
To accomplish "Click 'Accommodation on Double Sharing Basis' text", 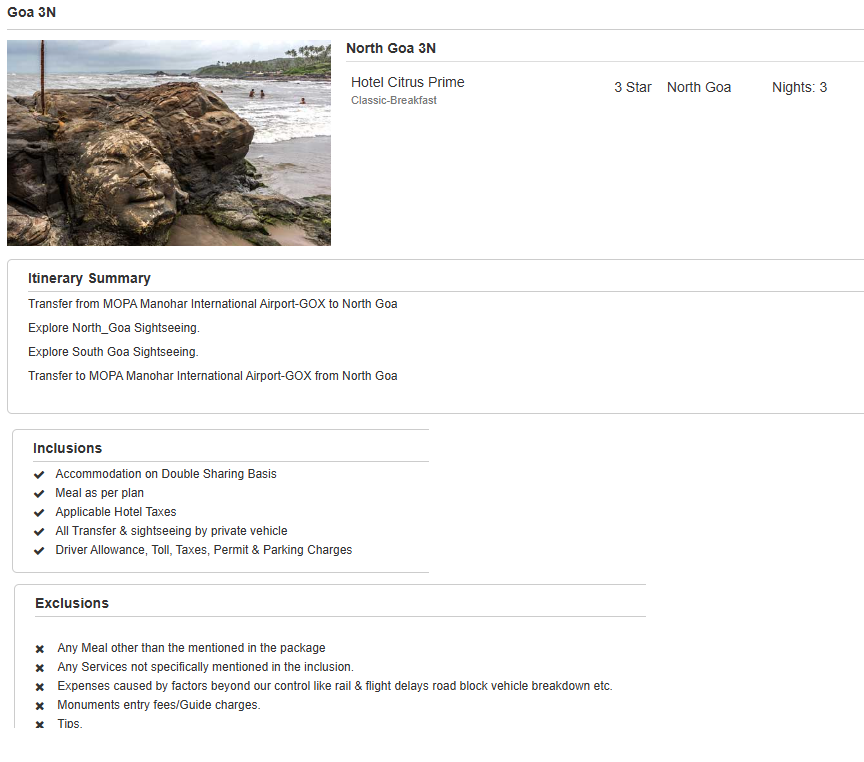I will coord(166,474).
